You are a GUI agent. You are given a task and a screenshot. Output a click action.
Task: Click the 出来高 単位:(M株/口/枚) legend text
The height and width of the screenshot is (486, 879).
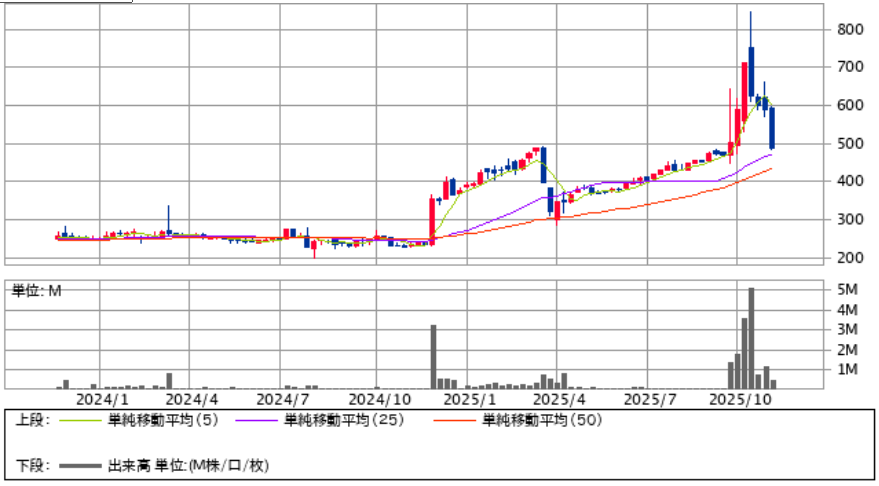point(189,466)
